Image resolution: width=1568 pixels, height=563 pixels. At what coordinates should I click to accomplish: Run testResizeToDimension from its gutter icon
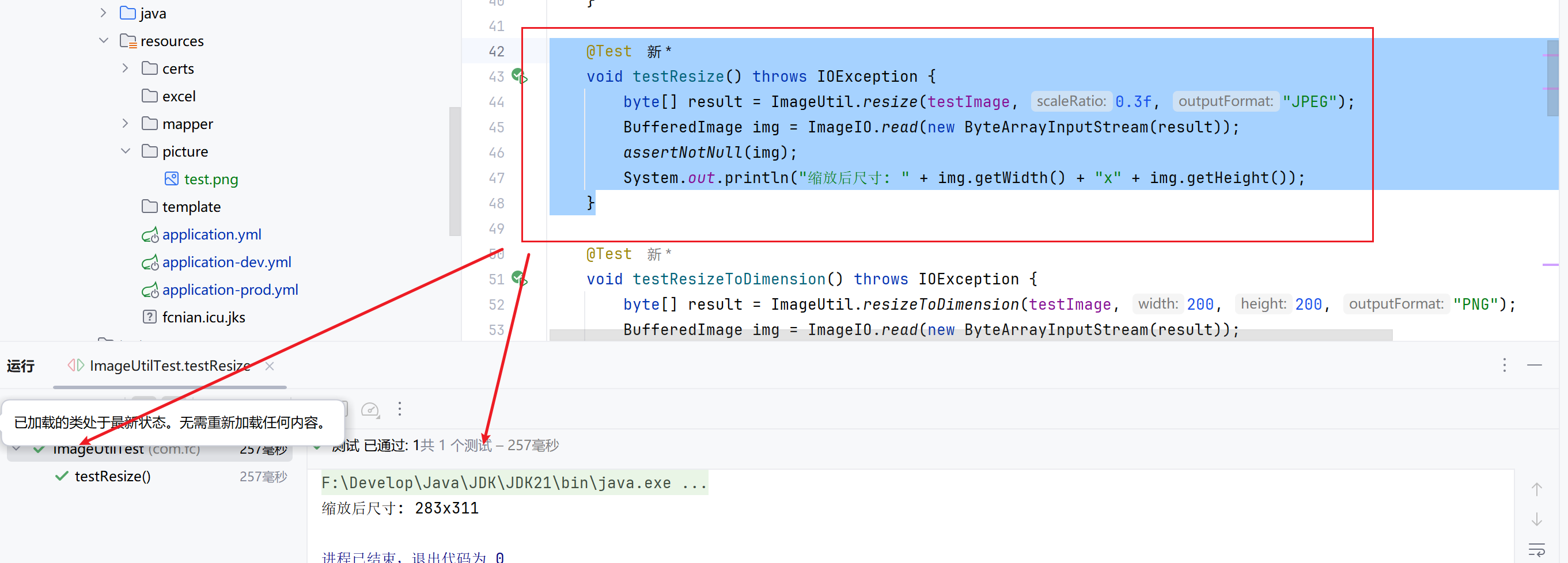pos(519,279)
